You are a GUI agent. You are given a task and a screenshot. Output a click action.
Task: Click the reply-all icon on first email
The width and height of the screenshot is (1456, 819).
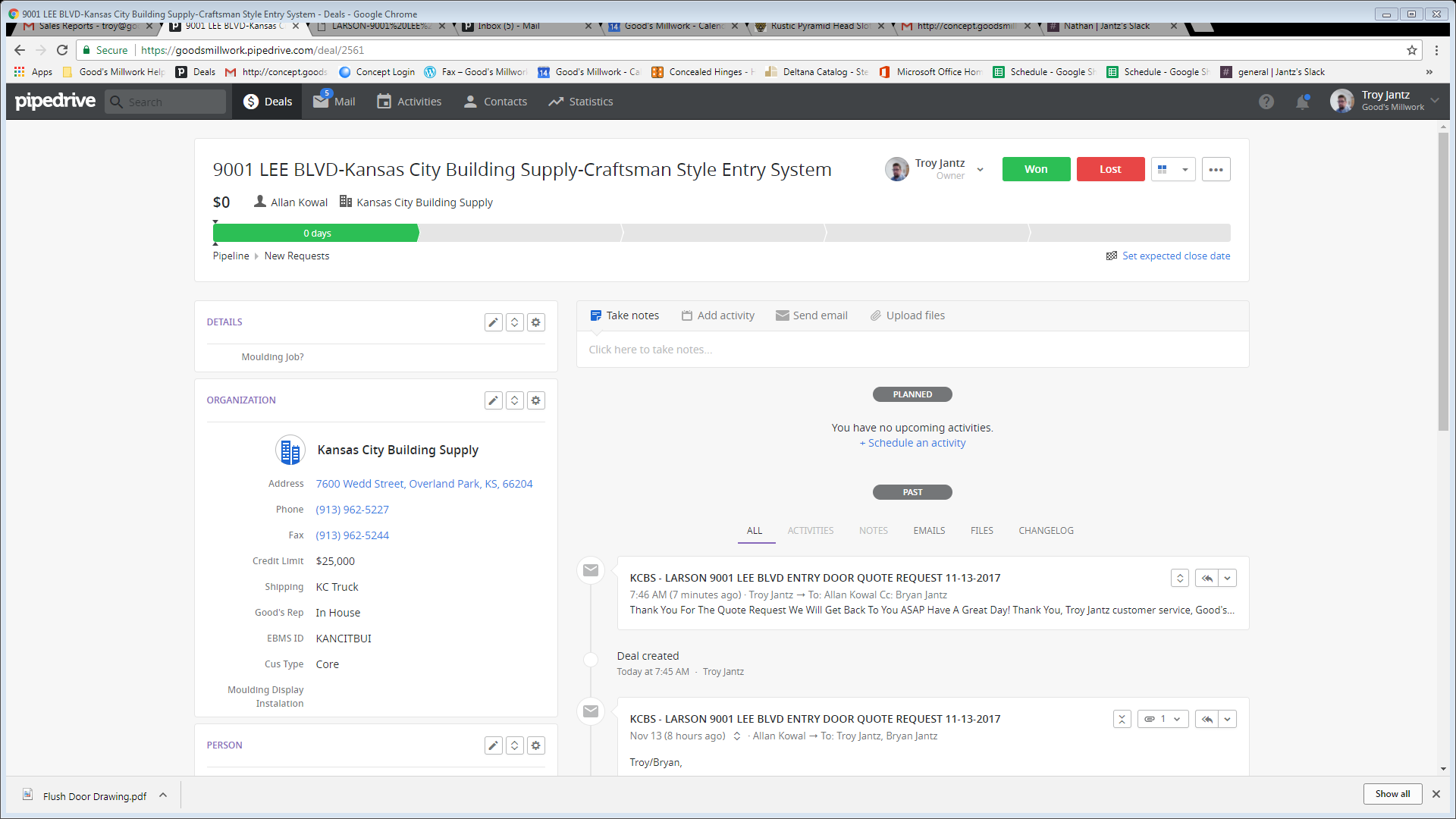tap(1207, 578)
